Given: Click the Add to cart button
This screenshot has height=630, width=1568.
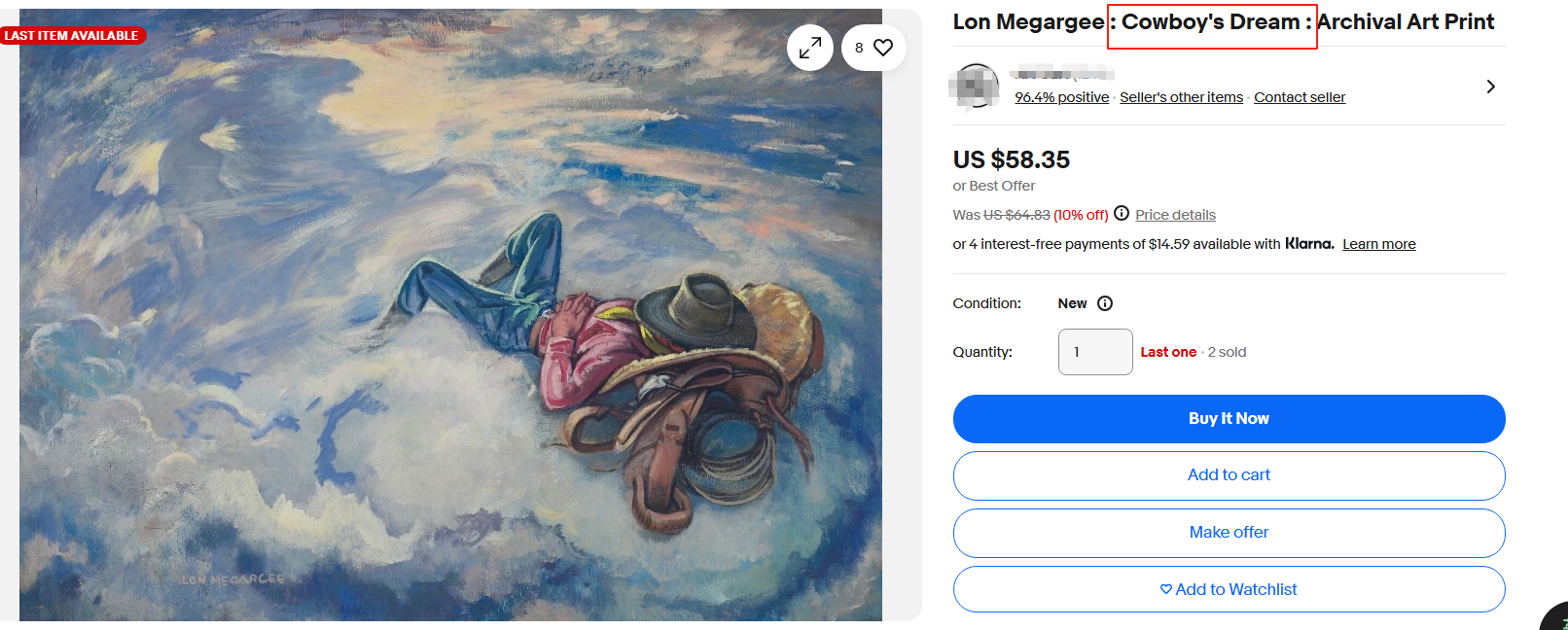Looking at the screenshot, I should tap(1229, 475).
